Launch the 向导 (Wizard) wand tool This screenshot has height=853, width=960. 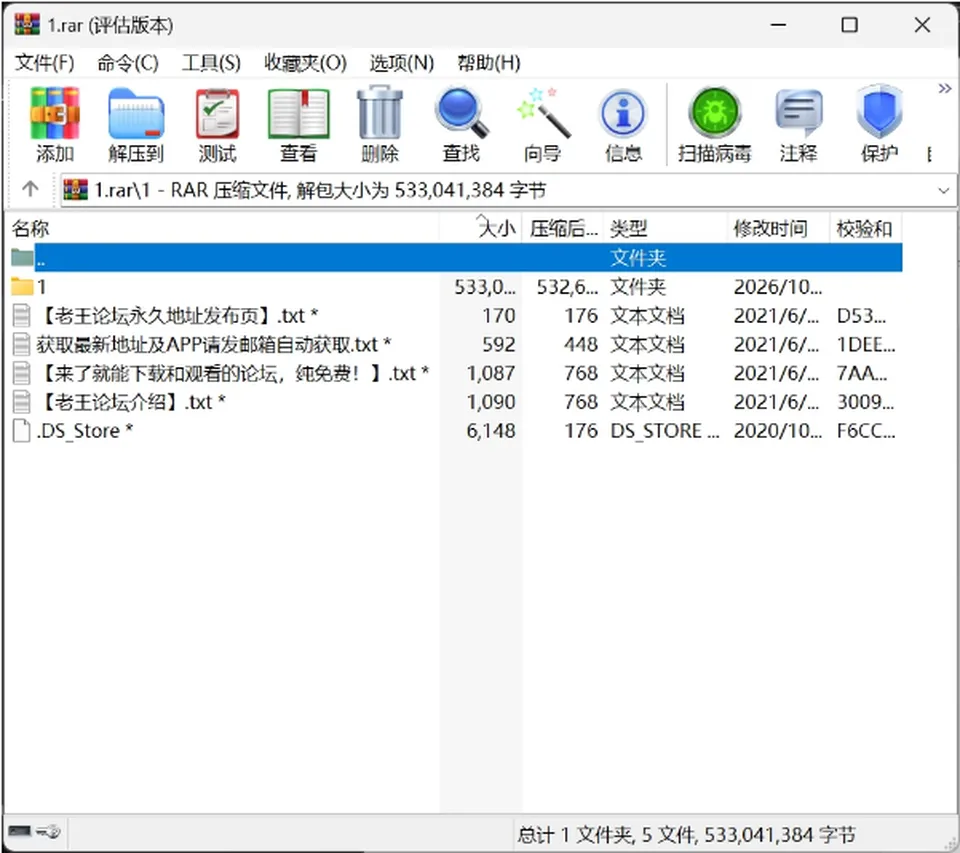tap(542, 125)
